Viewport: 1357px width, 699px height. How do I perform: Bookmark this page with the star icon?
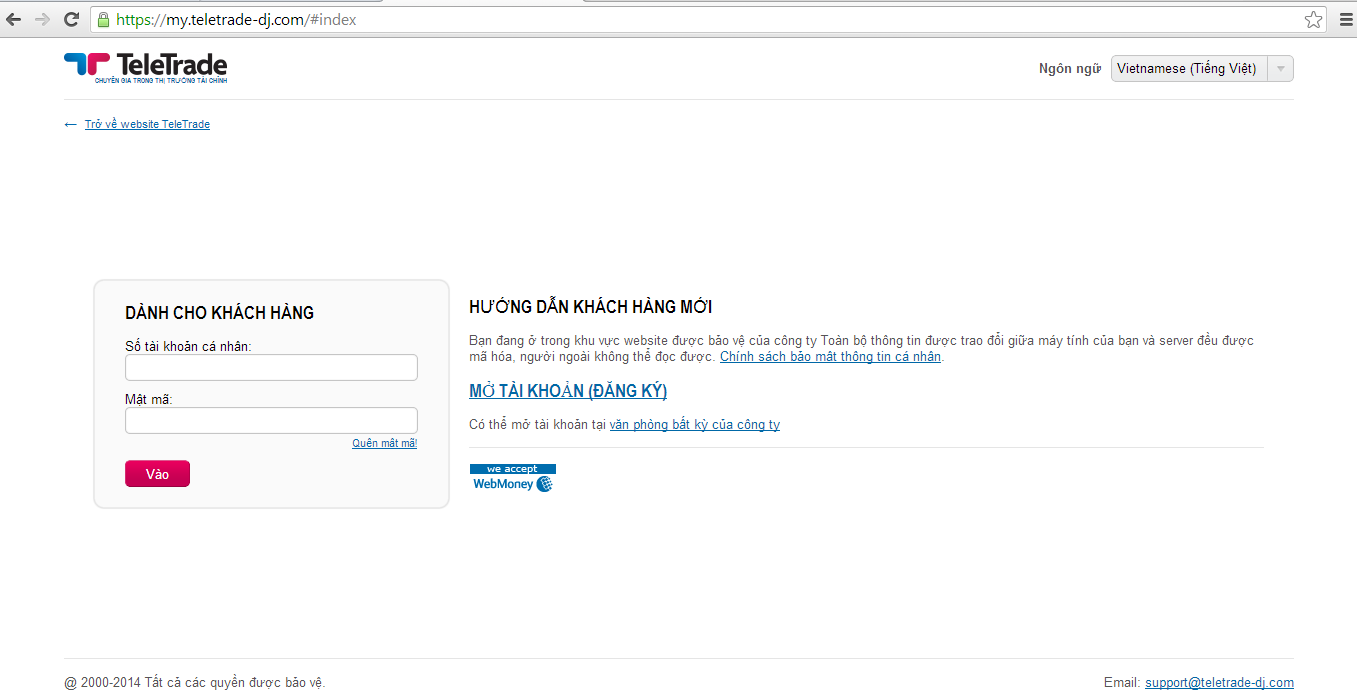(1313, 19)
